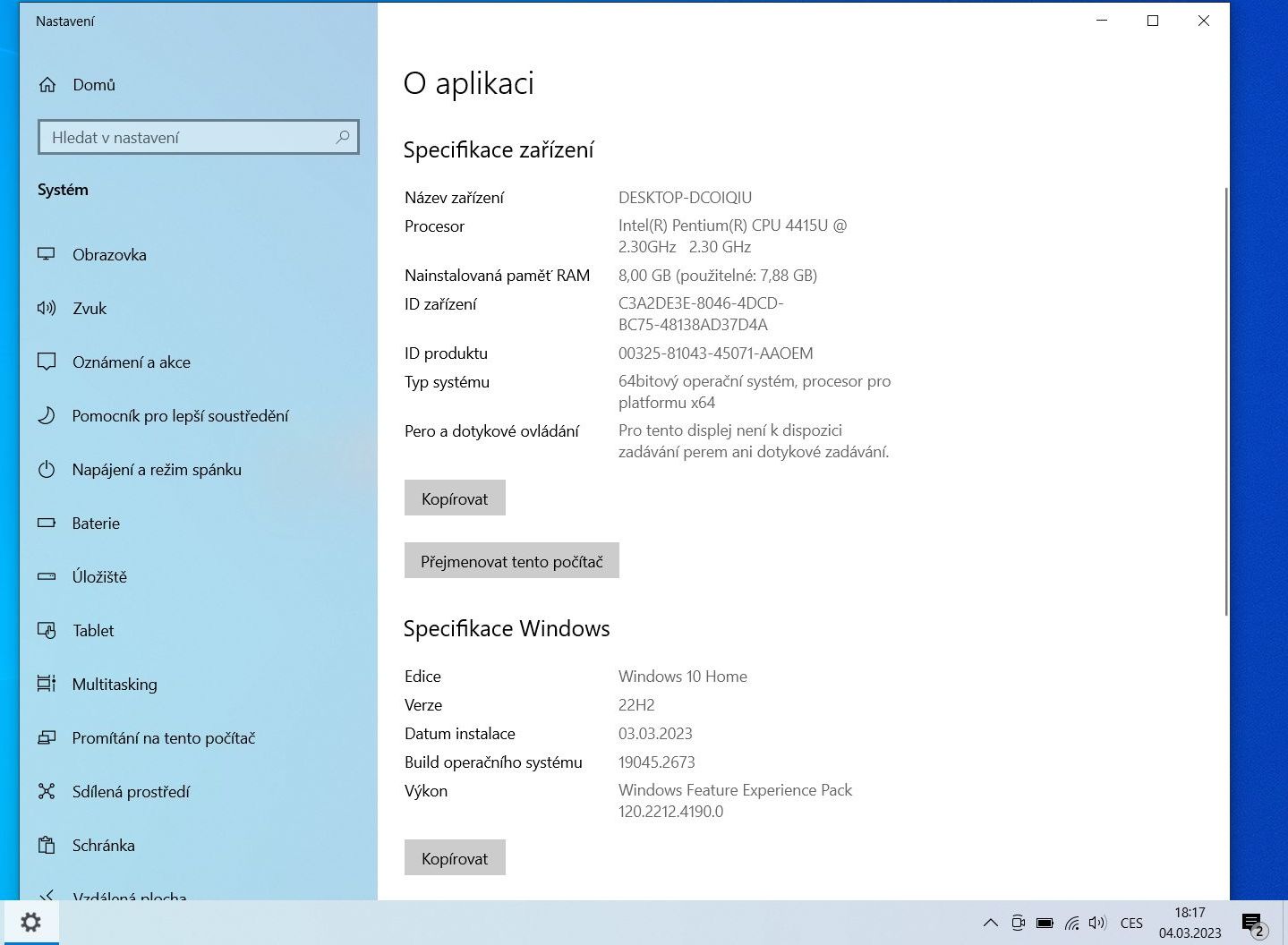Switch input language CES
This screenshot has width=1288, height=945.
pos(1131,923)
